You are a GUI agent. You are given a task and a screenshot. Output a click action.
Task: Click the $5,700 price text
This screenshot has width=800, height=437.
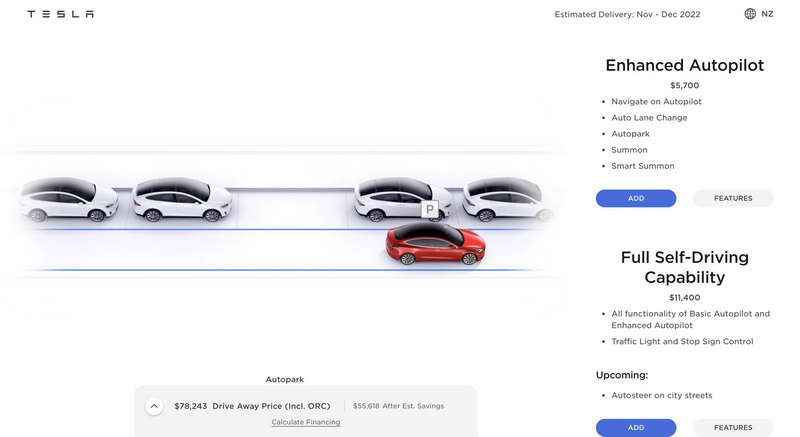coord(685,86)
